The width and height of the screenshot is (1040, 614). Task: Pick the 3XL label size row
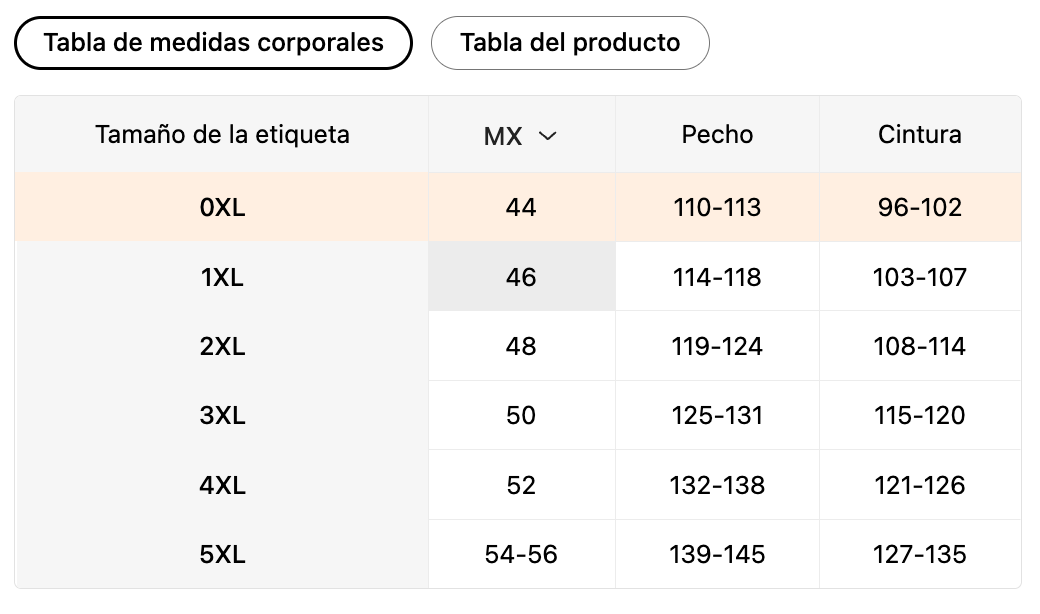tap(222, 415)
